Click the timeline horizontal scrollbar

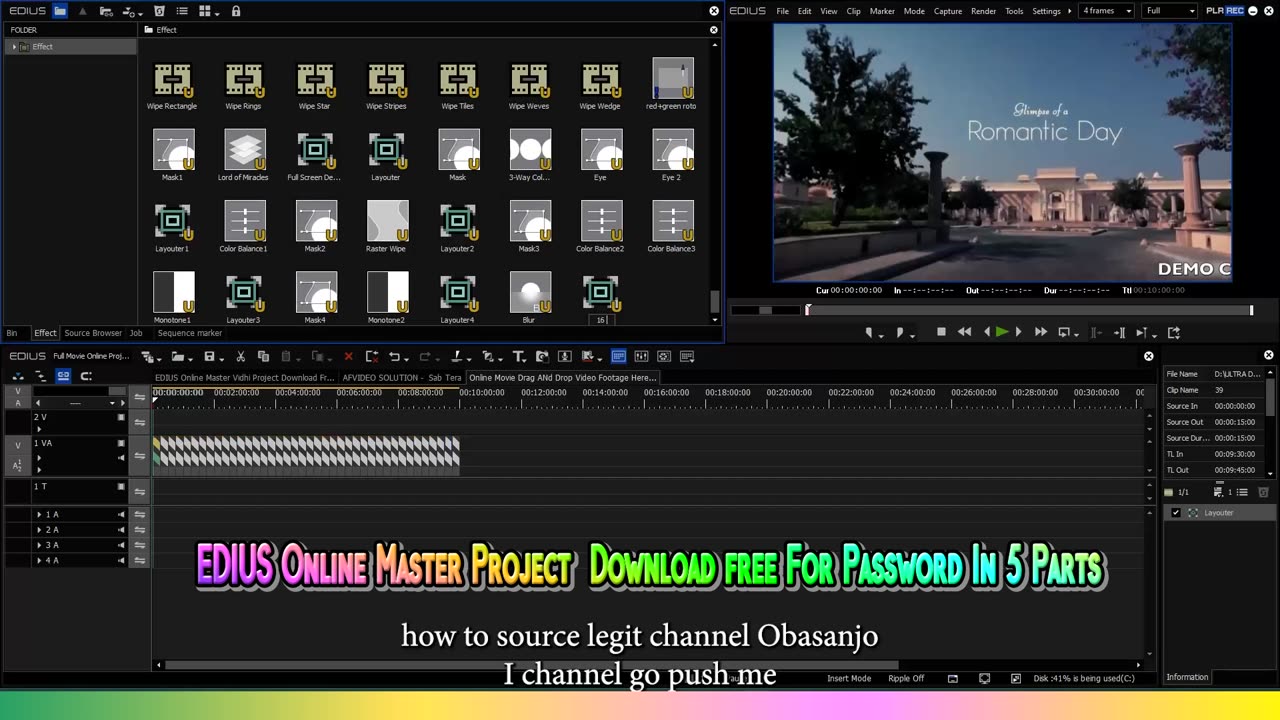pyautogui.click(x=532, y=665)
